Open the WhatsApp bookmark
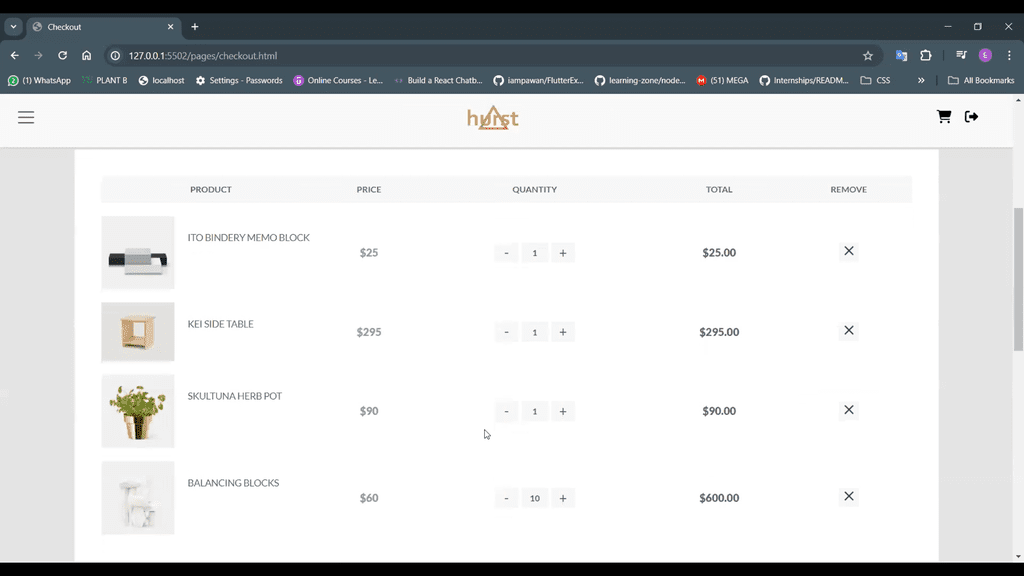 (39, 80)
